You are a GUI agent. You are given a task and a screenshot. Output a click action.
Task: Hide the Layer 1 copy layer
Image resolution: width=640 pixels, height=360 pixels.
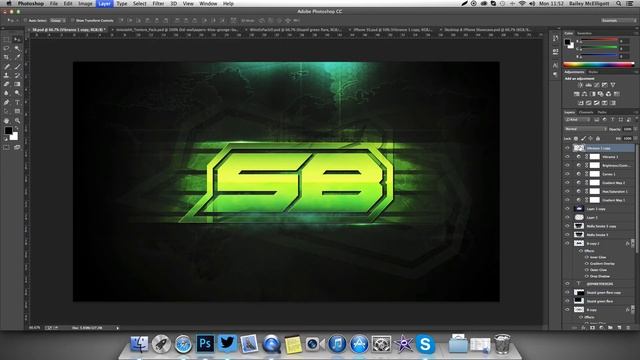(x=567, y=209)
